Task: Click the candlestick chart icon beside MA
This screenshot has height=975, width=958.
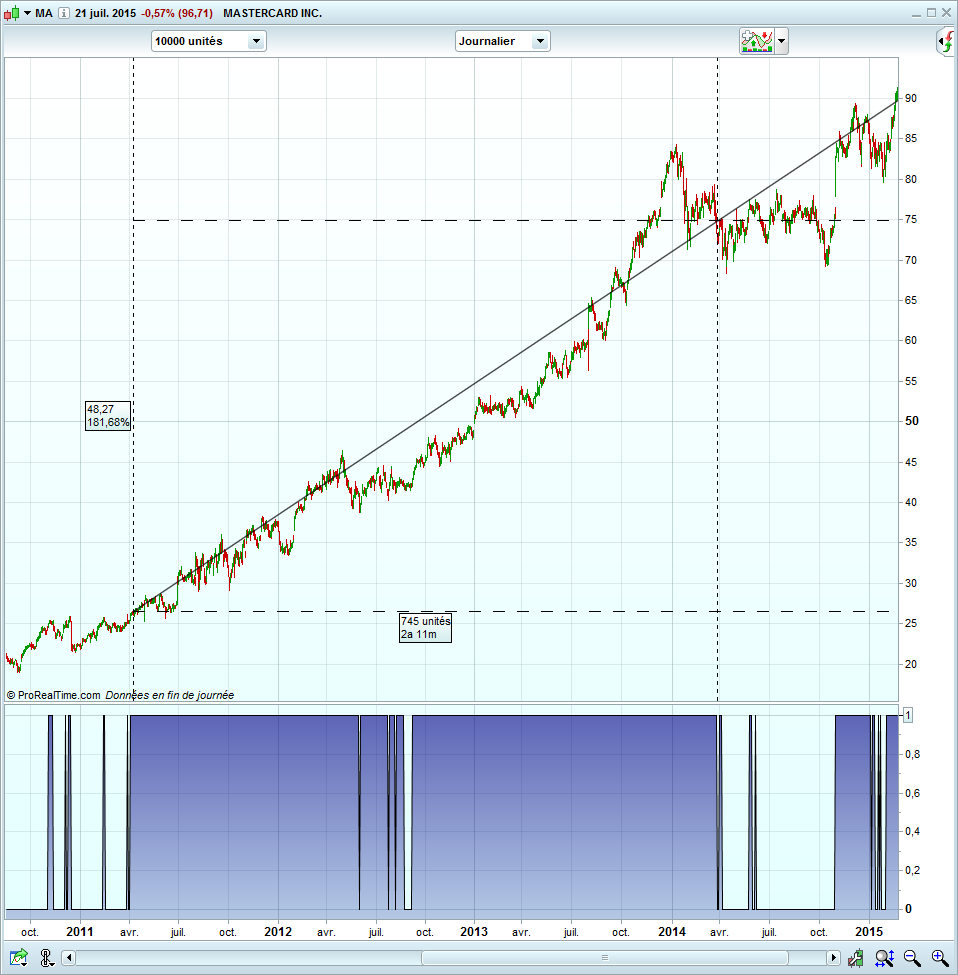Action: 11,14
